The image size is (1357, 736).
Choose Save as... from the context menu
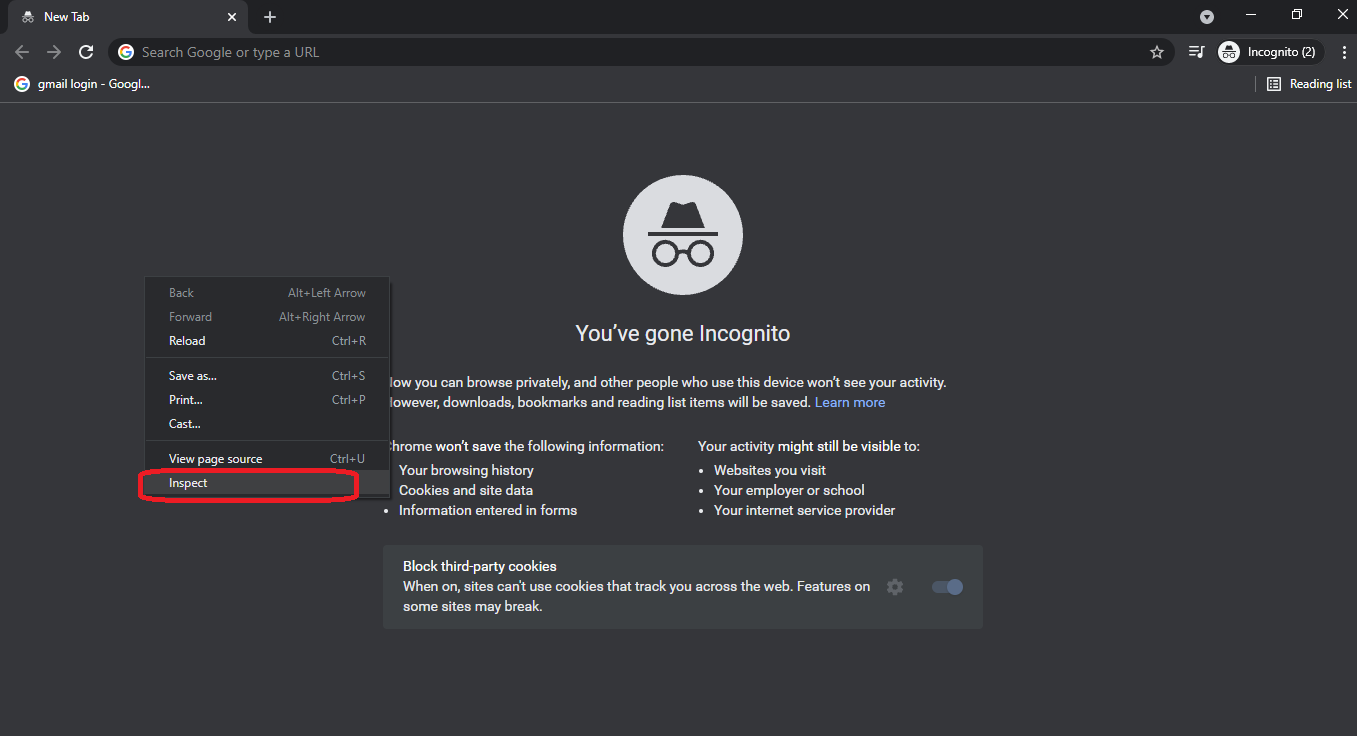pyautogui.click(x=267, y=376)
